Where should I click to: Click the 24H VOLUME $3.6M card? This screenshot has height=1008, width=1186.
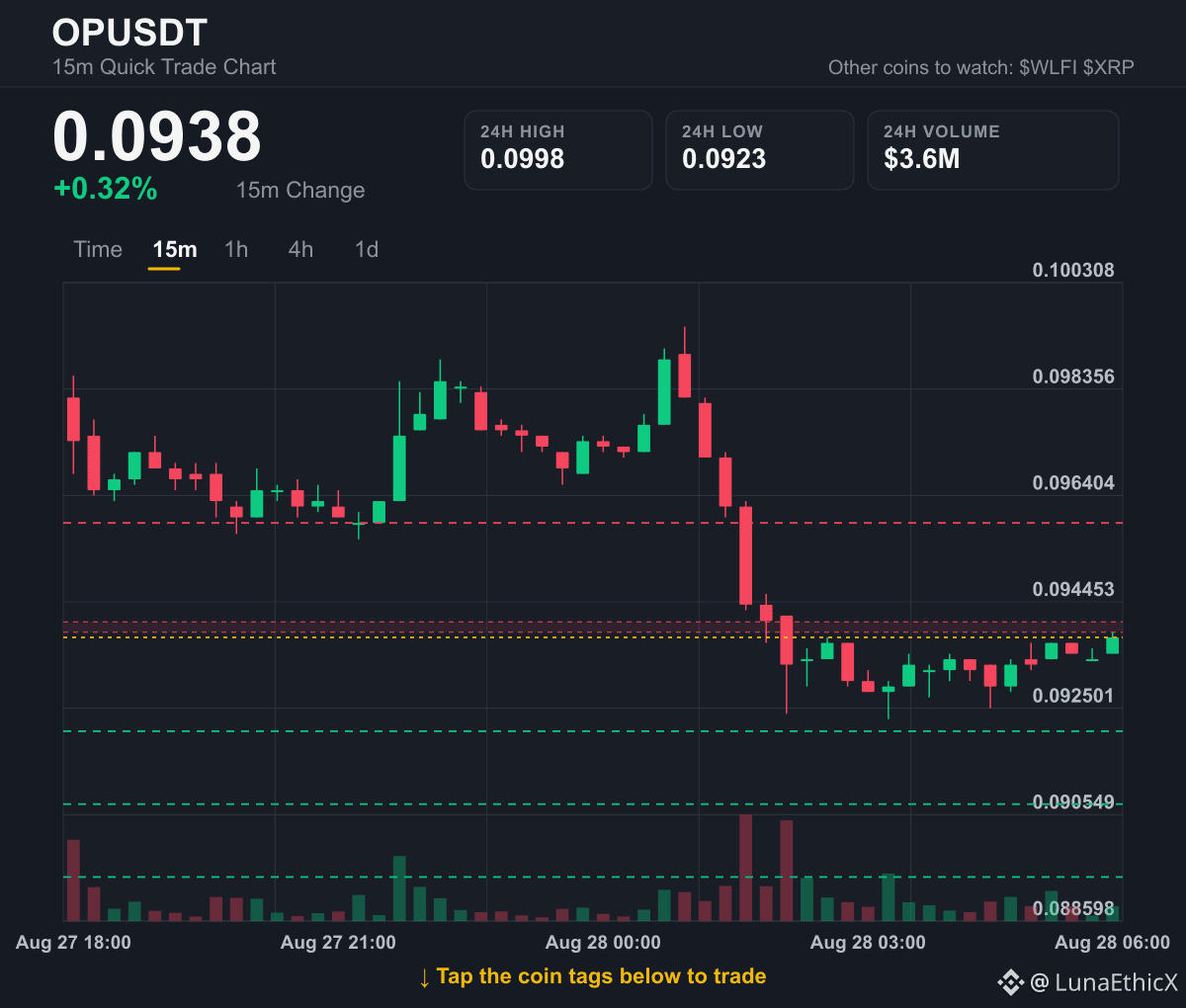[993, 149]
